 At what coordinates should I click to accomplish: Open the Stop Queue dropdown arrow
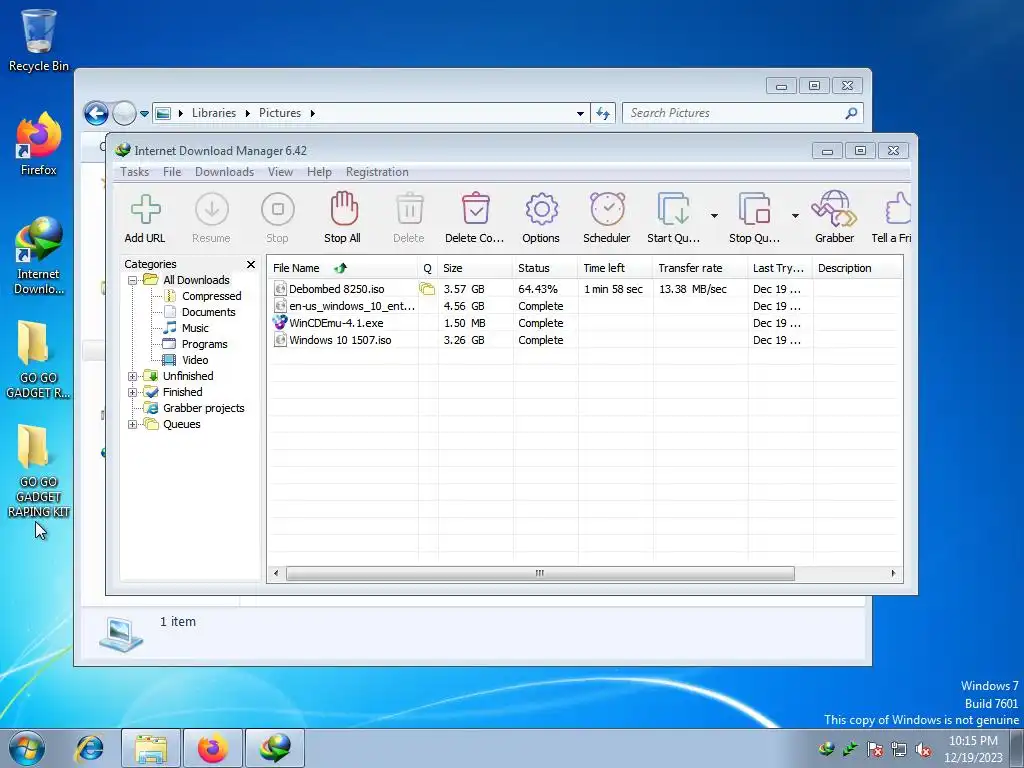pyautogui.click(x=795, y=216)
